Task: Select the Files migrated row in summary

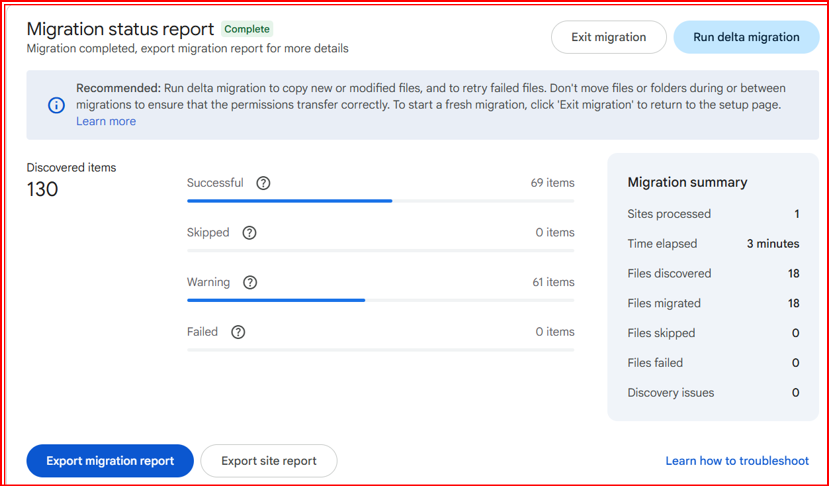Action: pyautogui.click(x=713, y=303)
